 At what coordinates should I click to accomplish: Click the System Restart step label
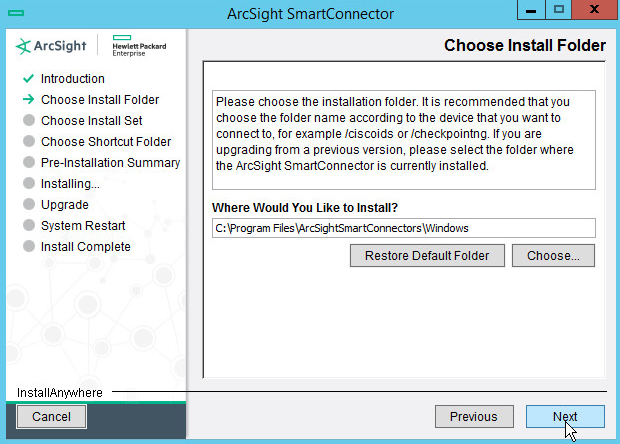tap(83, 226)
